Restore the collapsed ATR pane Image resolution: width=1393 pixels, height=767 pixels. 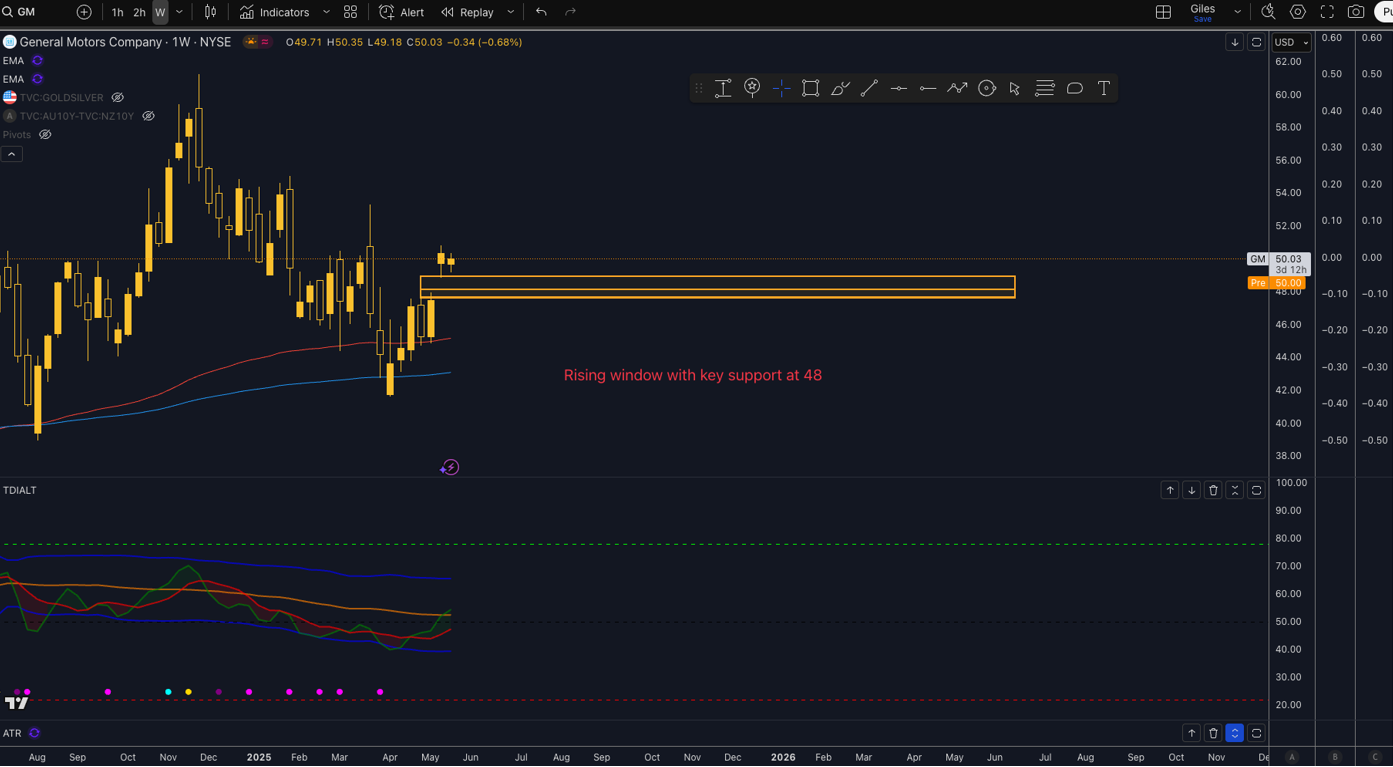tap(1235, 733)
